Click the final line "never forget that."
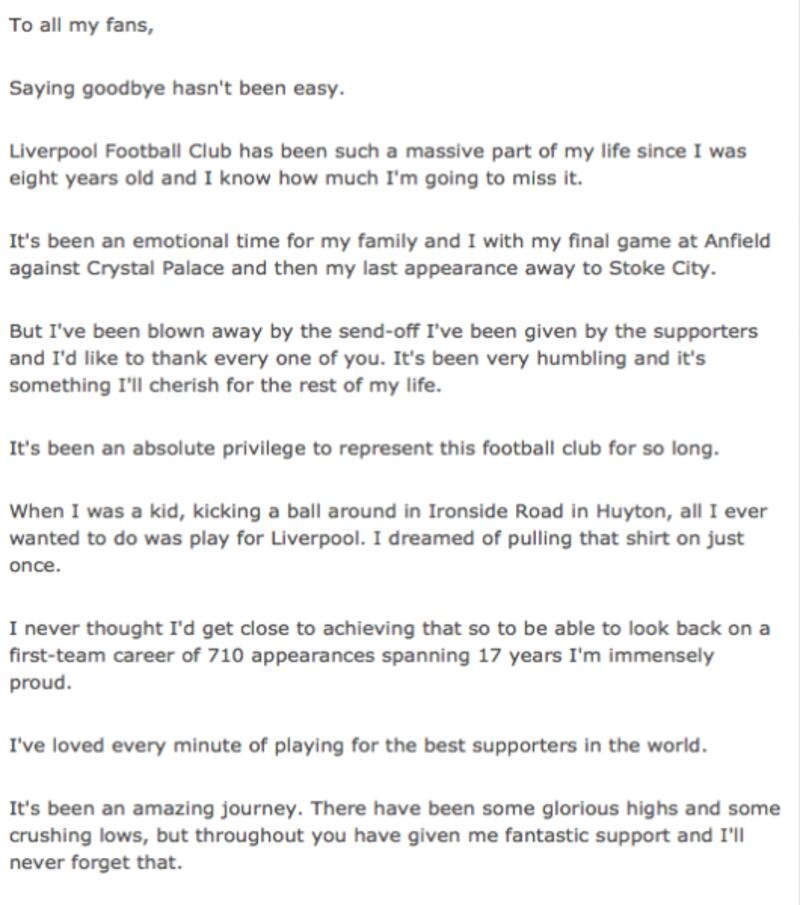Screen dimensions: 800x905 pyautogui.click(x=96, y=863)
